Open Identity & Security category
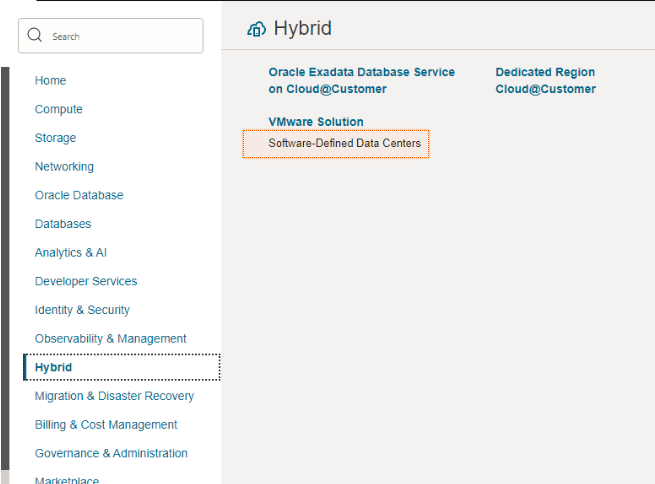This screenshot has height=484, width=655. coord(82,310)
